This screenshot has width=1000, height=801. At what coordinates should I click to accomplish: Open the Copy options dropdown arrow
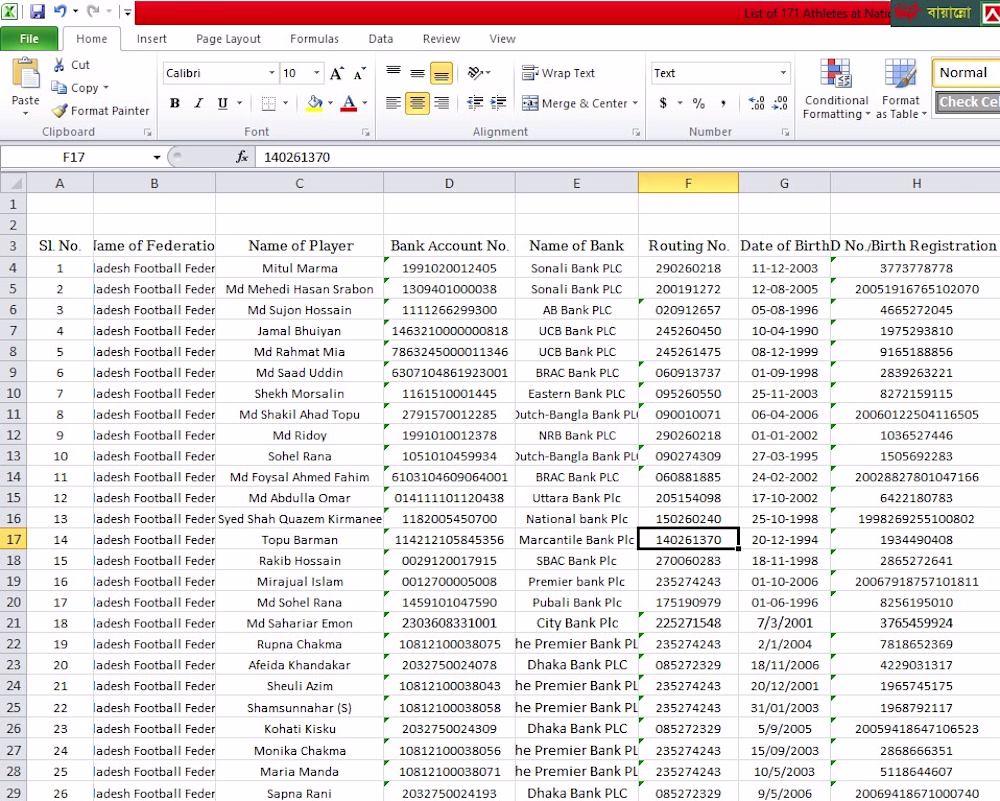coord(106,87)
